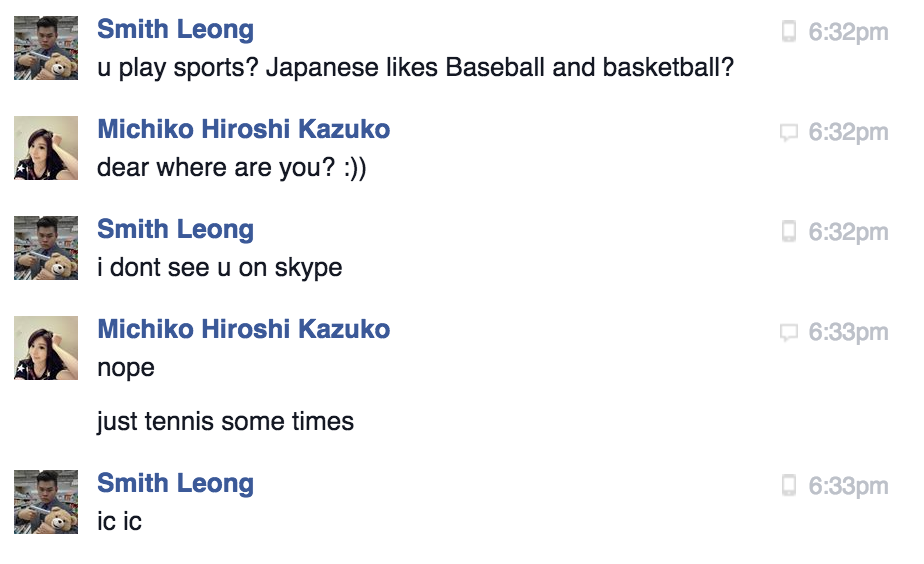The height and width of the screenshot is (564, 924).
Task: Click mobile icon beside "i dont see u on skype"
Action: pyautogui.click(x=788, y=232)
